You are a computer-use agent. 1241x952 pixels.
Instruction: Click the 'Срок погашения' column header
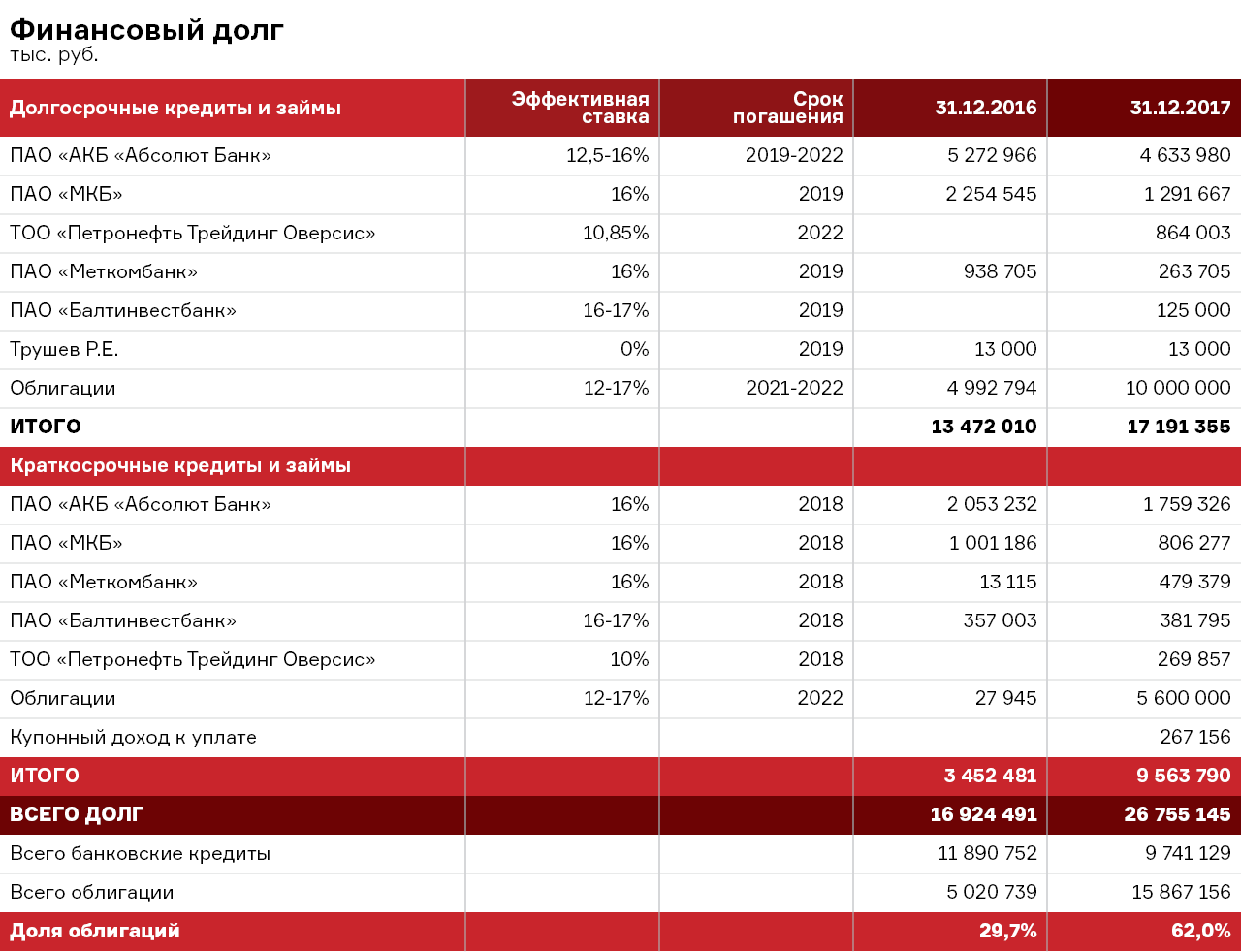click(787, 108)
